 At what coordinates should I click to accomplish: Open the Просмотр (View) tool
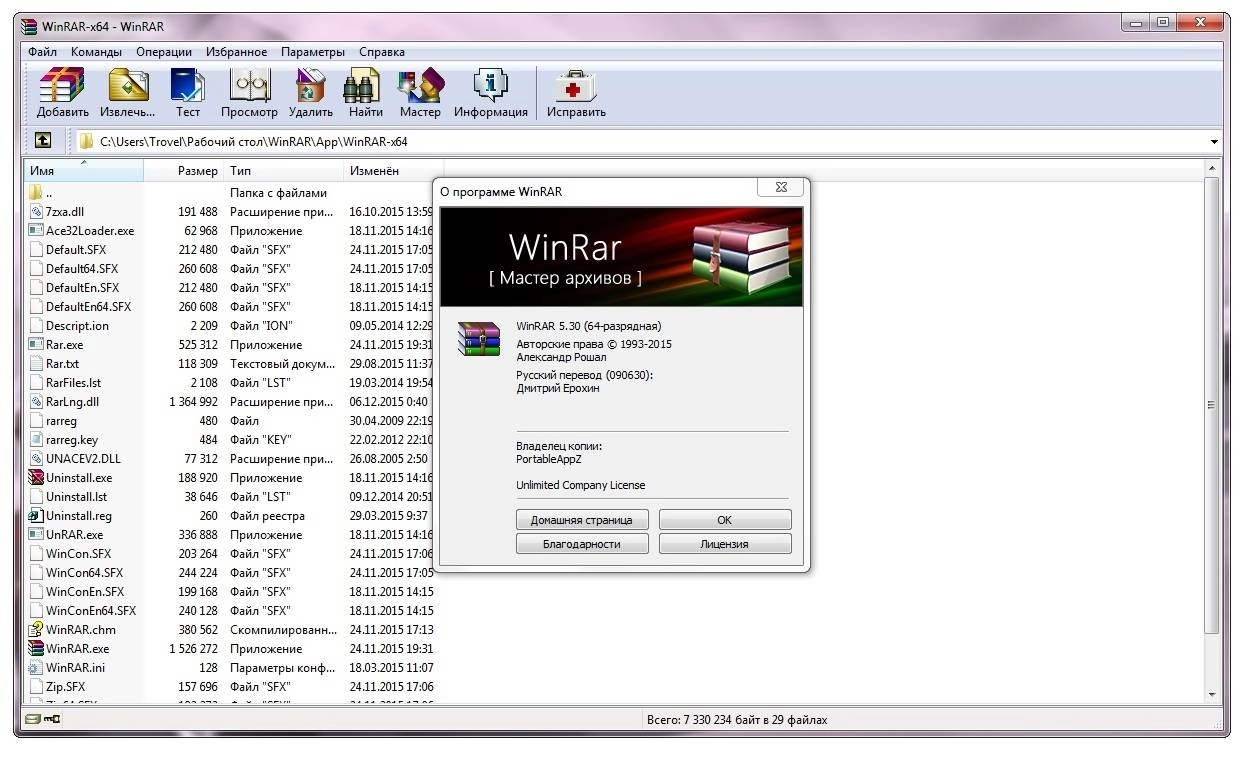[x=250, y=85]
